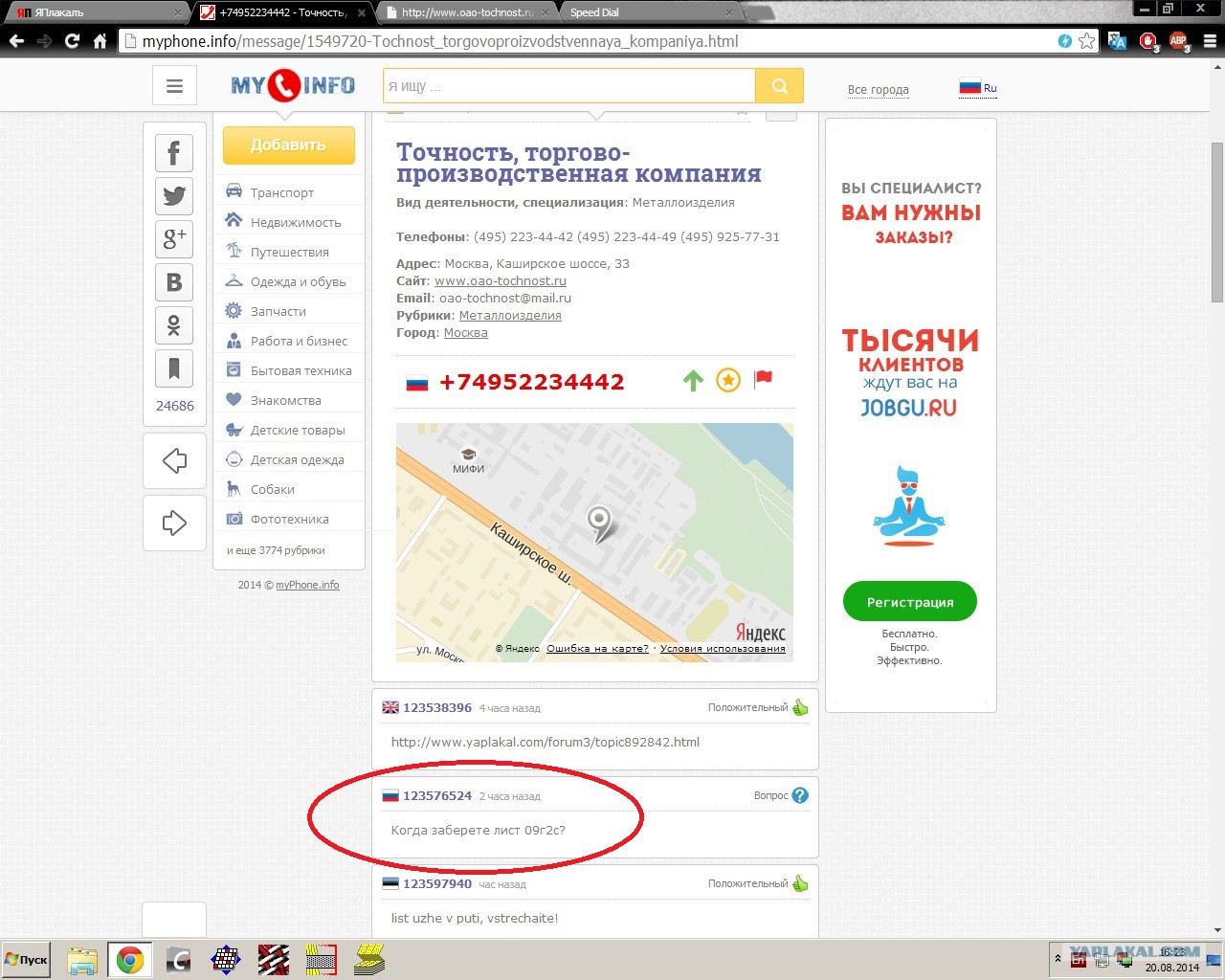Viewport: 1225px width, 980px height.
Task: Click the red flag report icon
Action: click(x=763, y=379)
